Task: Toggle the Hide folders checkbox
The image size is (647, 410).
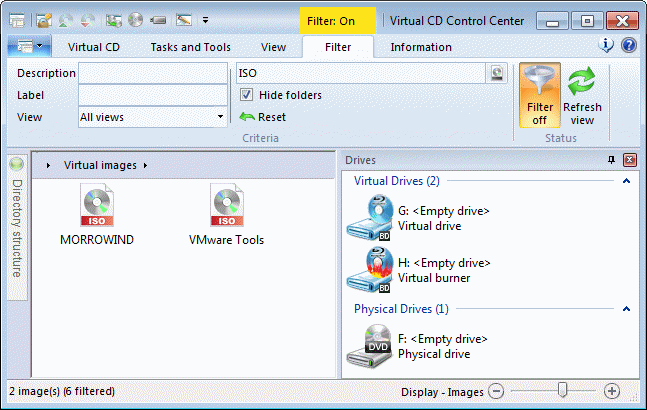Action: (247, 95)
